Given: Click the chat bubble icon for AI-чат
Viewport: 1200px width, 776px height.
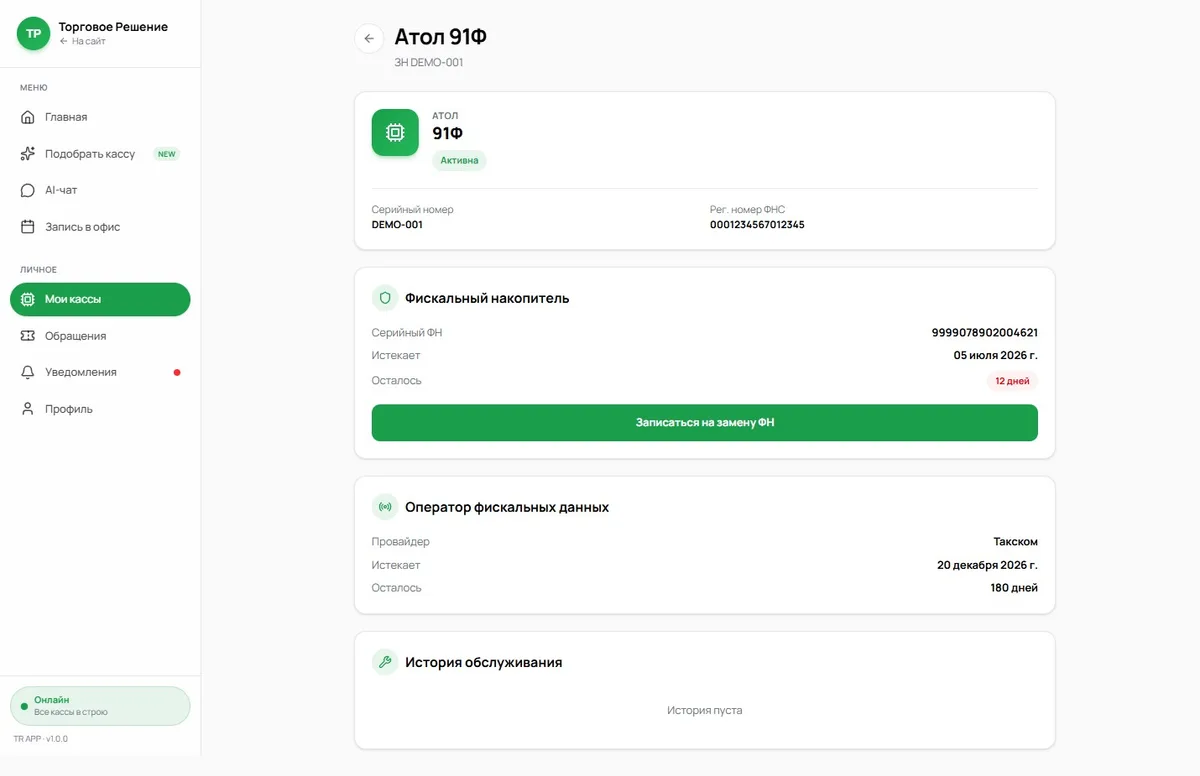Looking at the screenshot, I should point(28,190).
